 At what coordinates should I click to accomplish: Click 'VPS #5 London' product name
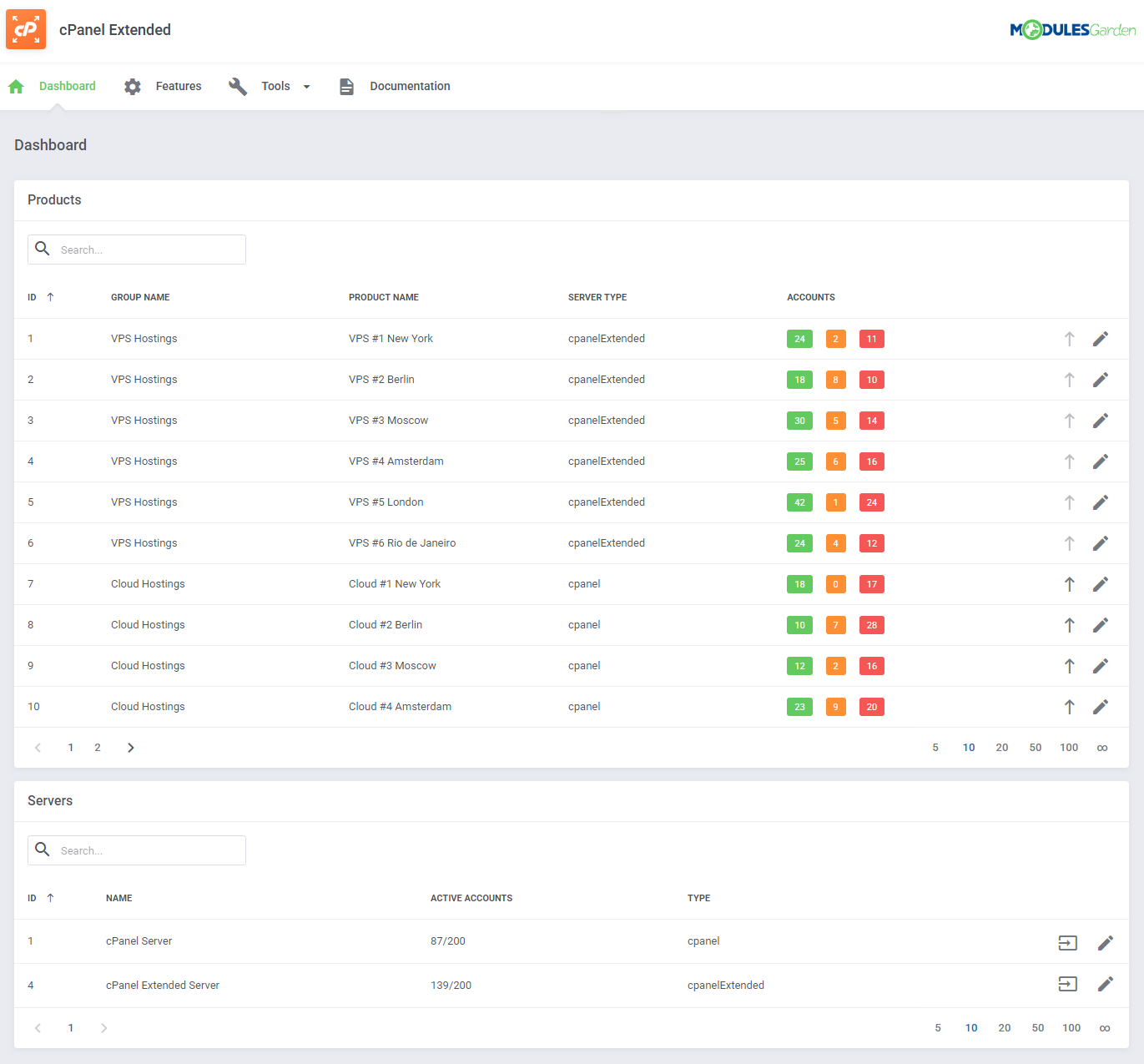click(386, 502)
